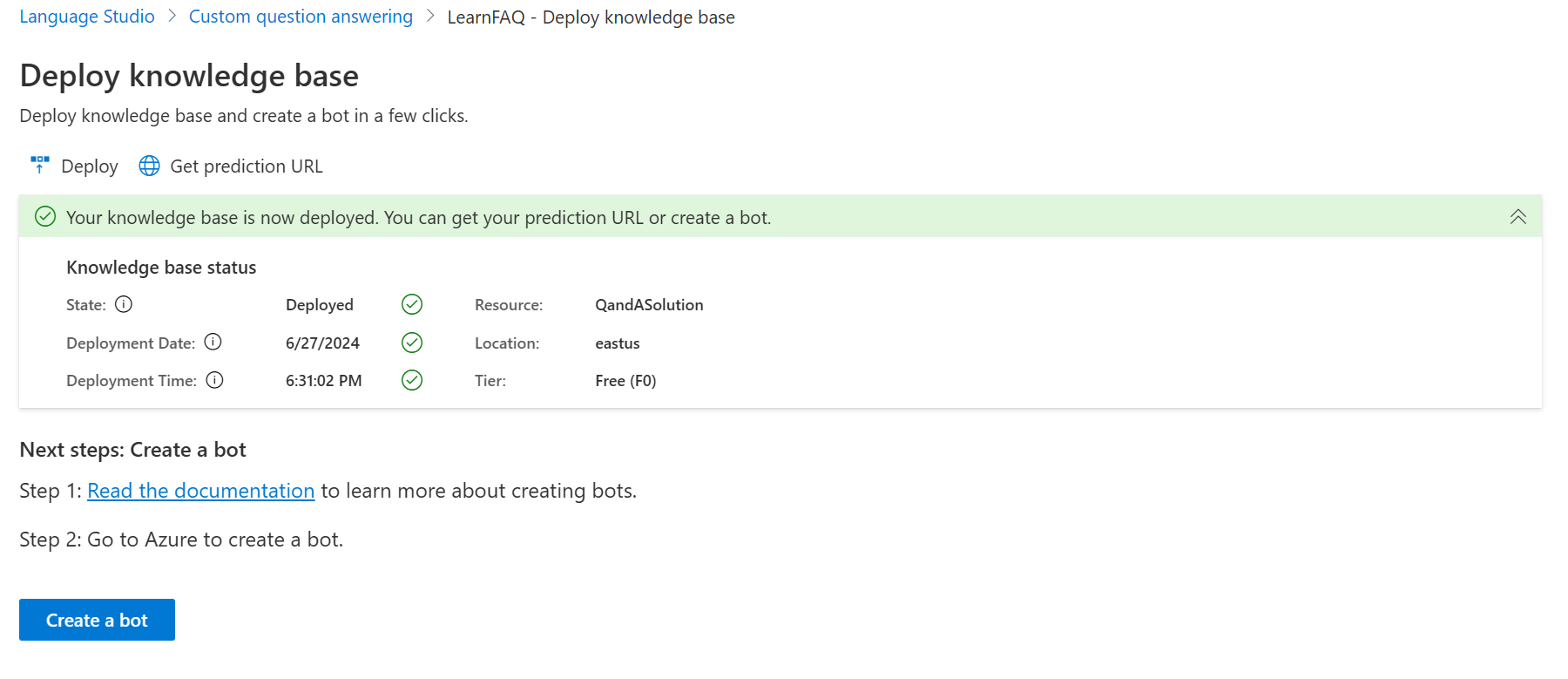Click the Resource: label
Viewport: 1568px width, 679px height.
[509, 305]
